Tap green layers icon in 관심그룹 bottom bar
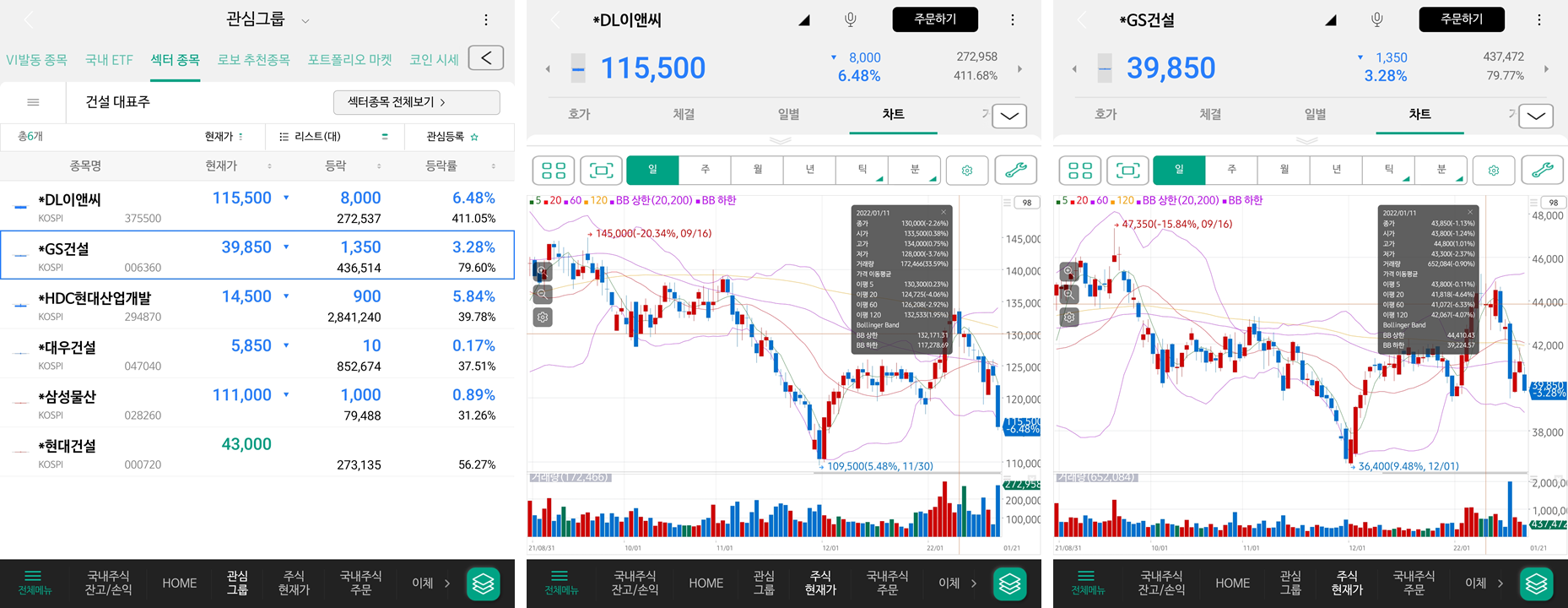 pos(484,584)
